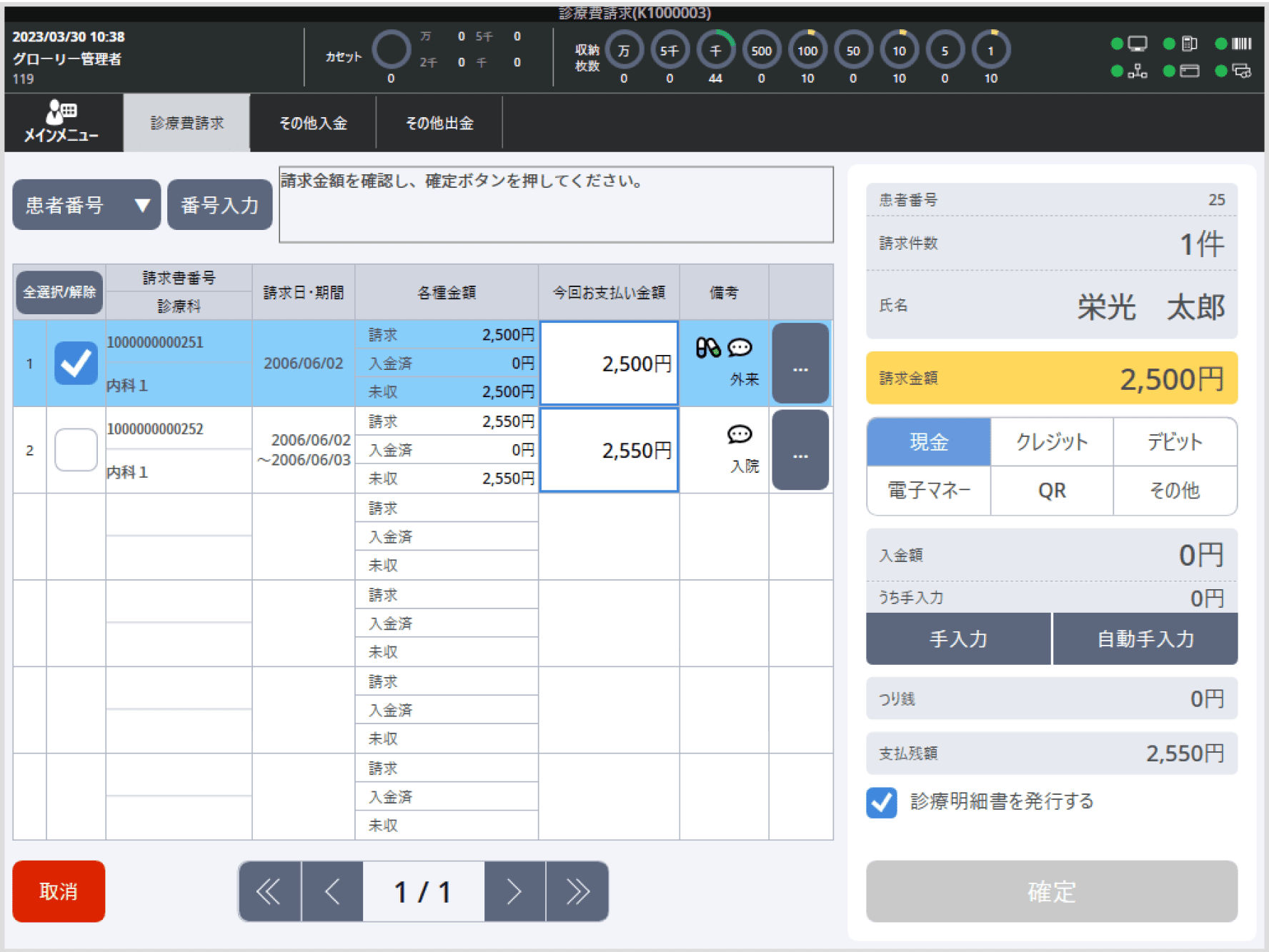Viewport: 1269px width, 952px height.
Task: Click the 10 yen coin counter
Action: [899, 50]
